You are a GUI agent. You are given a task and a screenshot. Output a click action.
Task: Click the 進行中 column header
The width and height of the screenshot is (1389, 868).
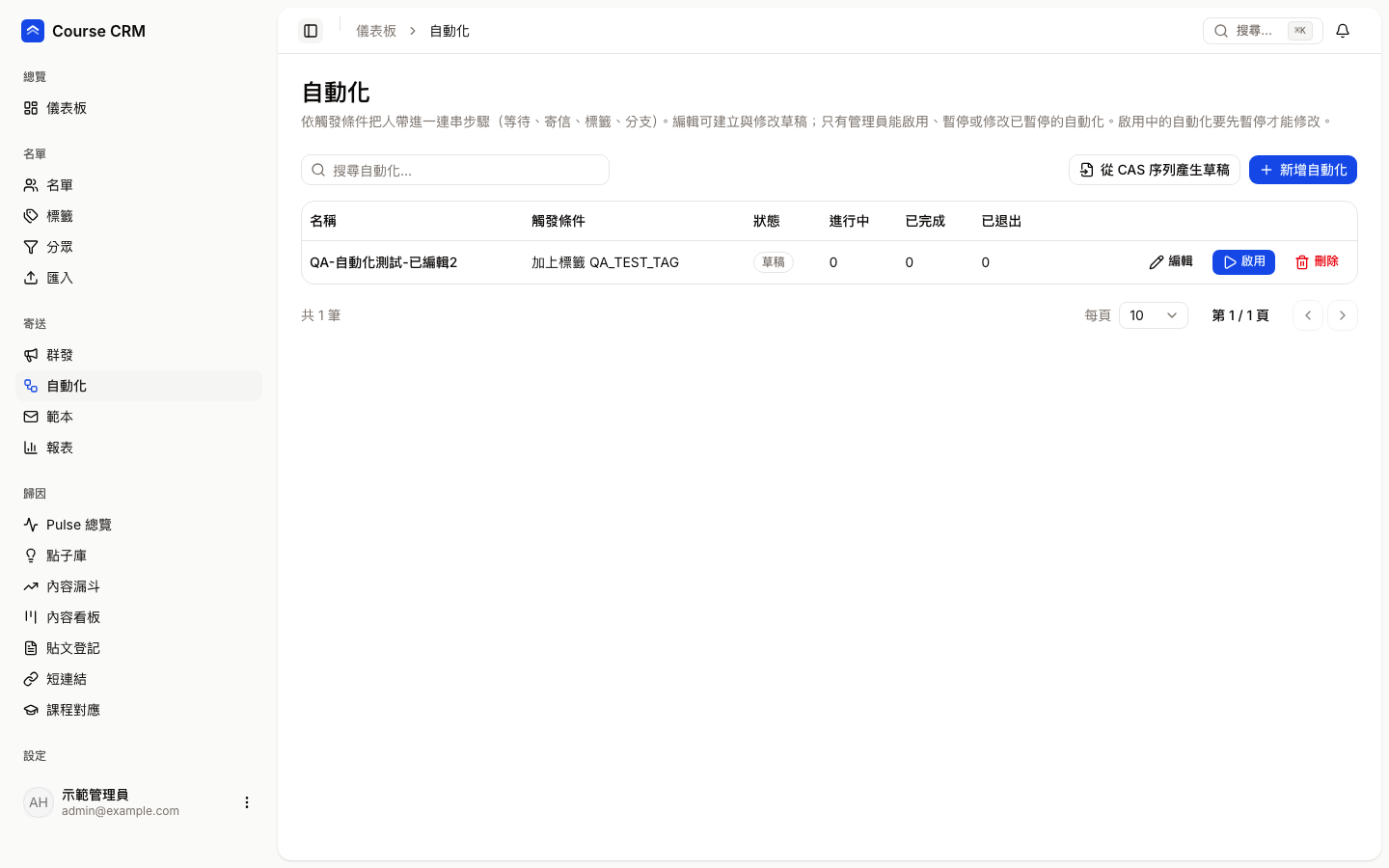tap(850, 221)
